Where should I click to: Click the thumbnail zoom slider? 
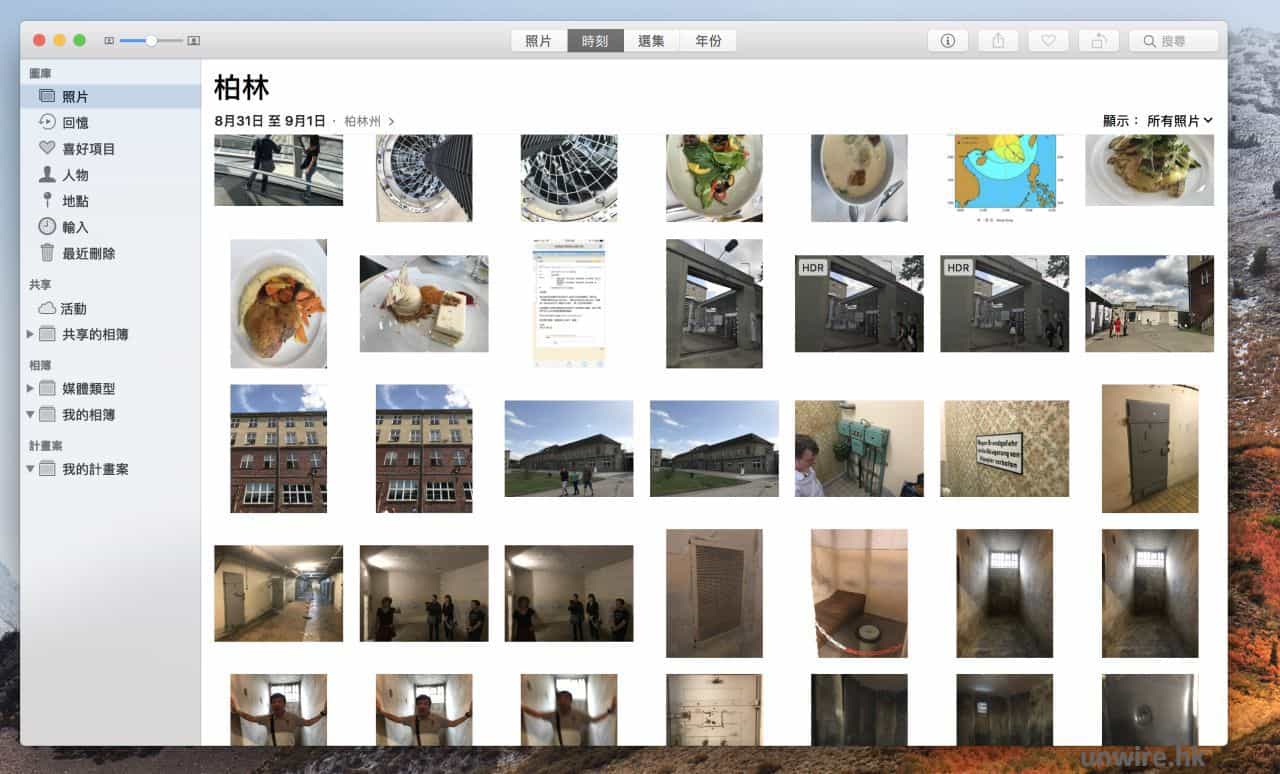click(151, 41)
